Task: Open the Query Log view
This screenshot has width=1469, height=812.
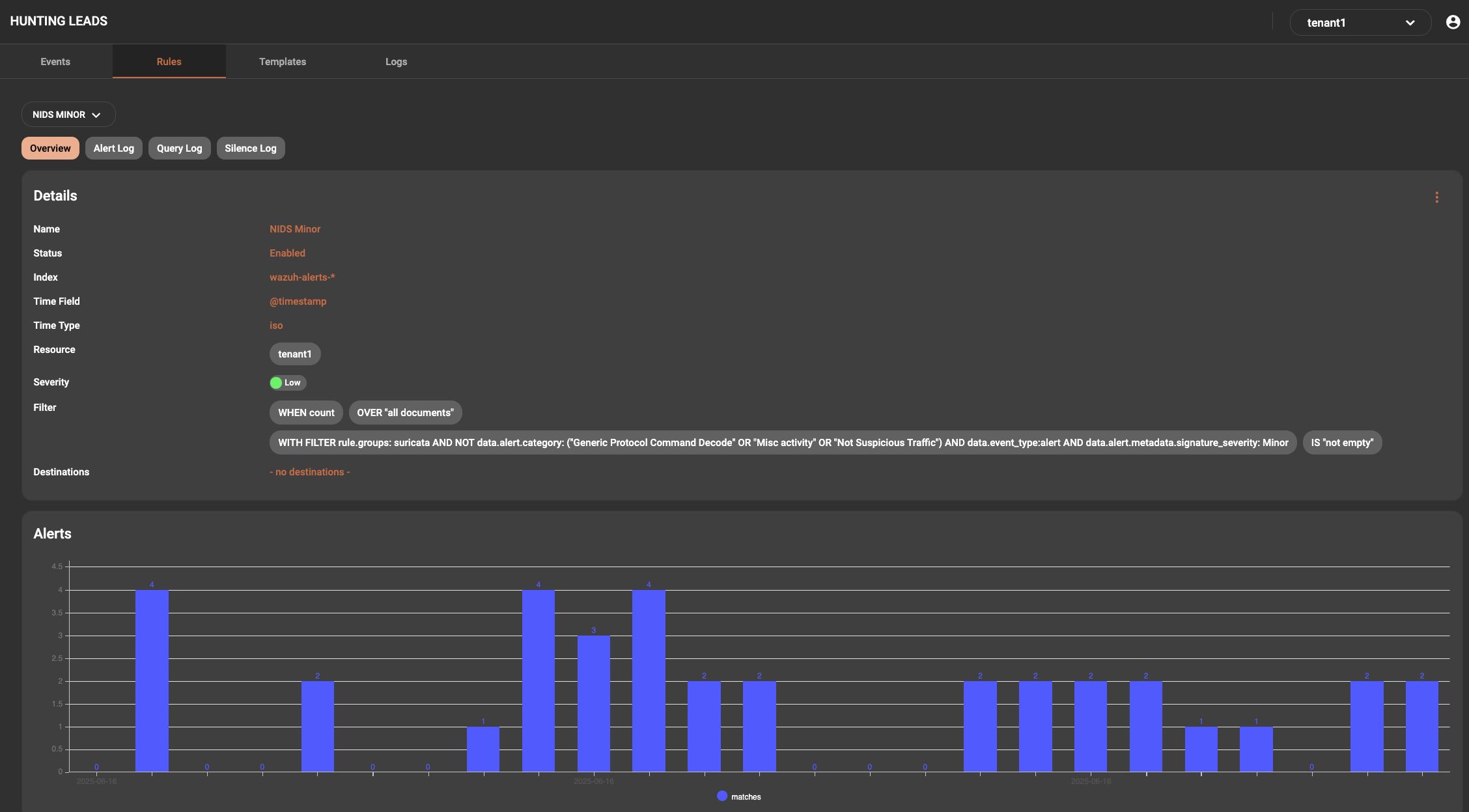Action: 179,148
